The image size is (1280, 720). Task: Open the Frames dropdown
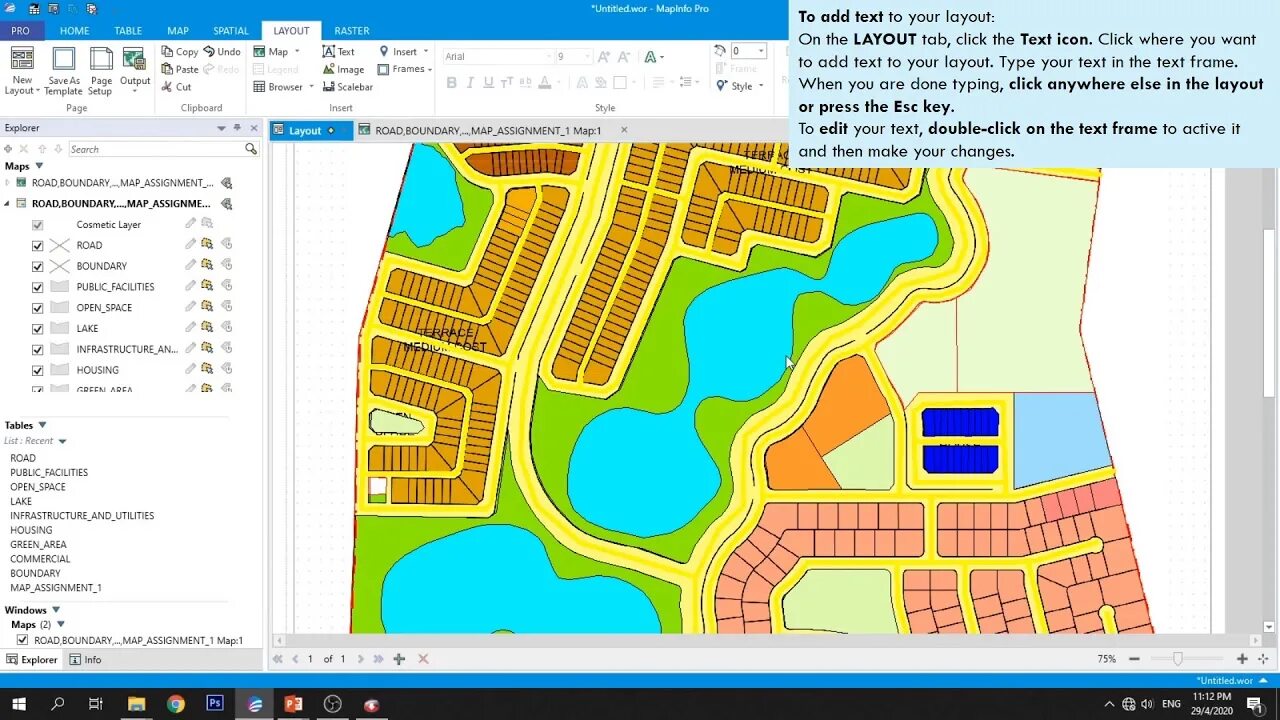coord(405,69)
